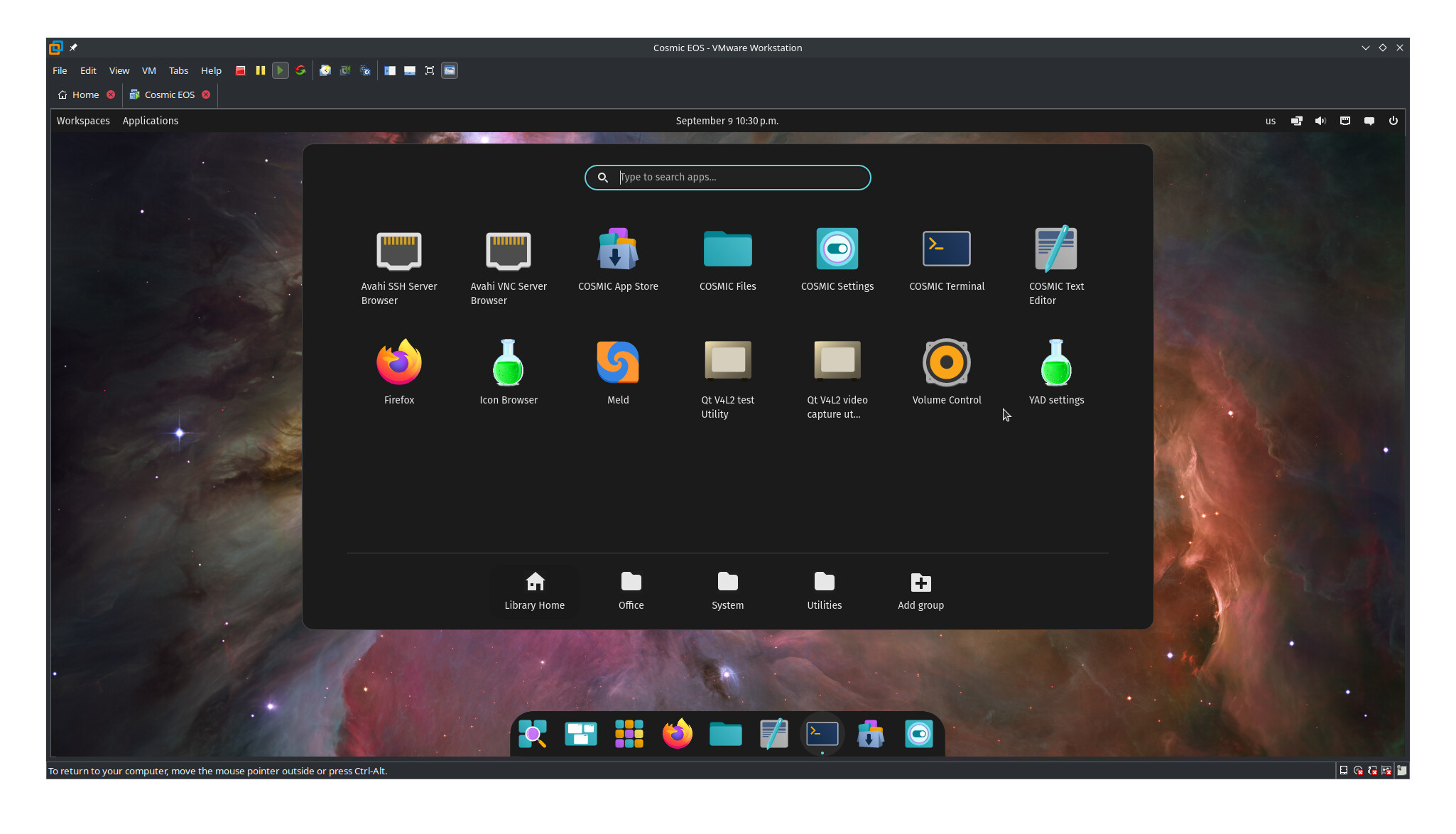Open the VM menu
The image size is (1456, 834).
click(148, 70)
